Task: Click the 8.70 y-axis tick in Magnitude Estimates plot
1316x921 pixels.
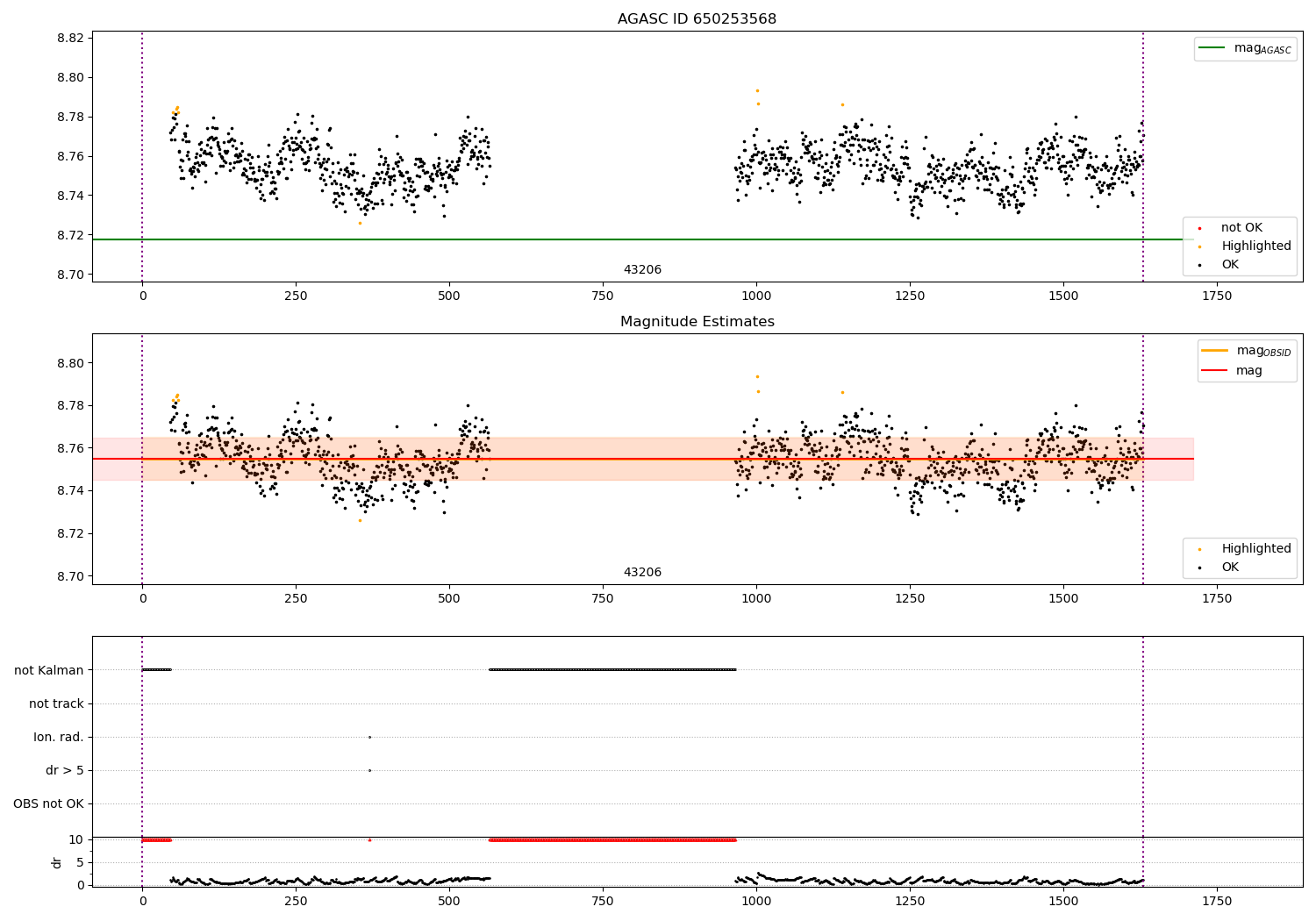Action: coord(70,576)
